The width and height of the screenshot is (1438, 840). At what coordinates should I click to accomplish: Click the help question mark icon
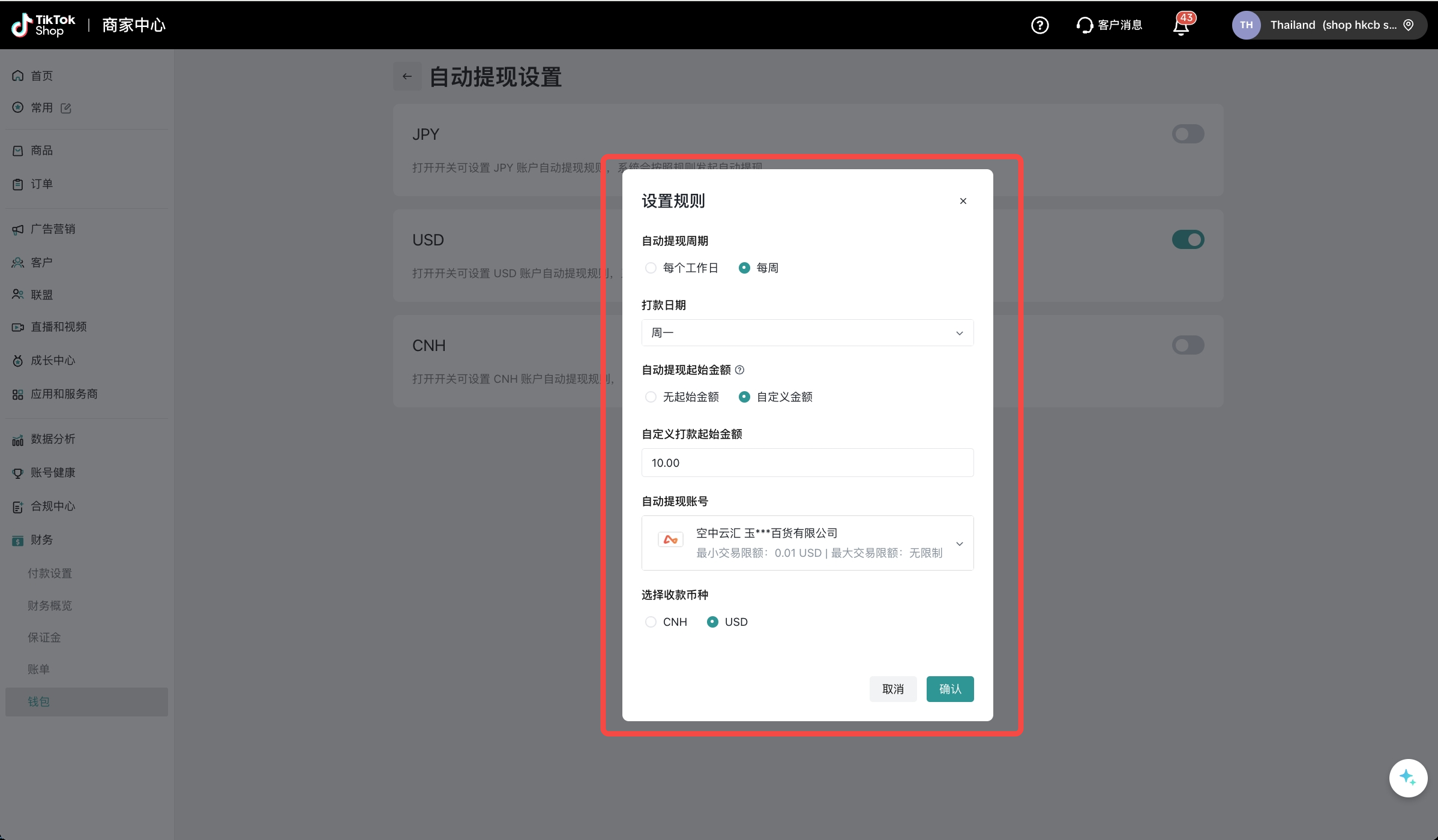pos(1039,25)
